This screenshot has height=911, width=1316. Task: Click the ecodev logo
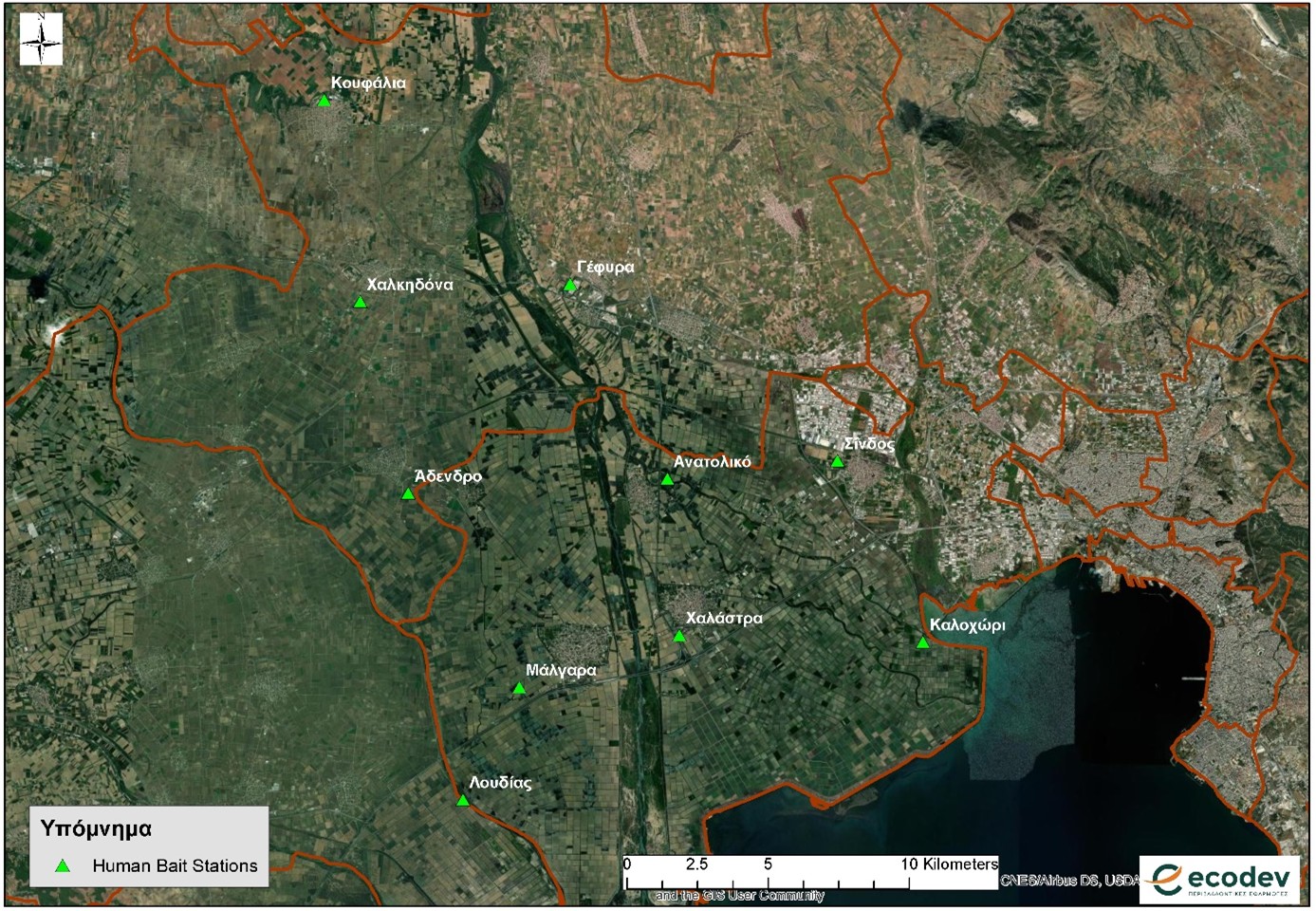(1220, 880)
